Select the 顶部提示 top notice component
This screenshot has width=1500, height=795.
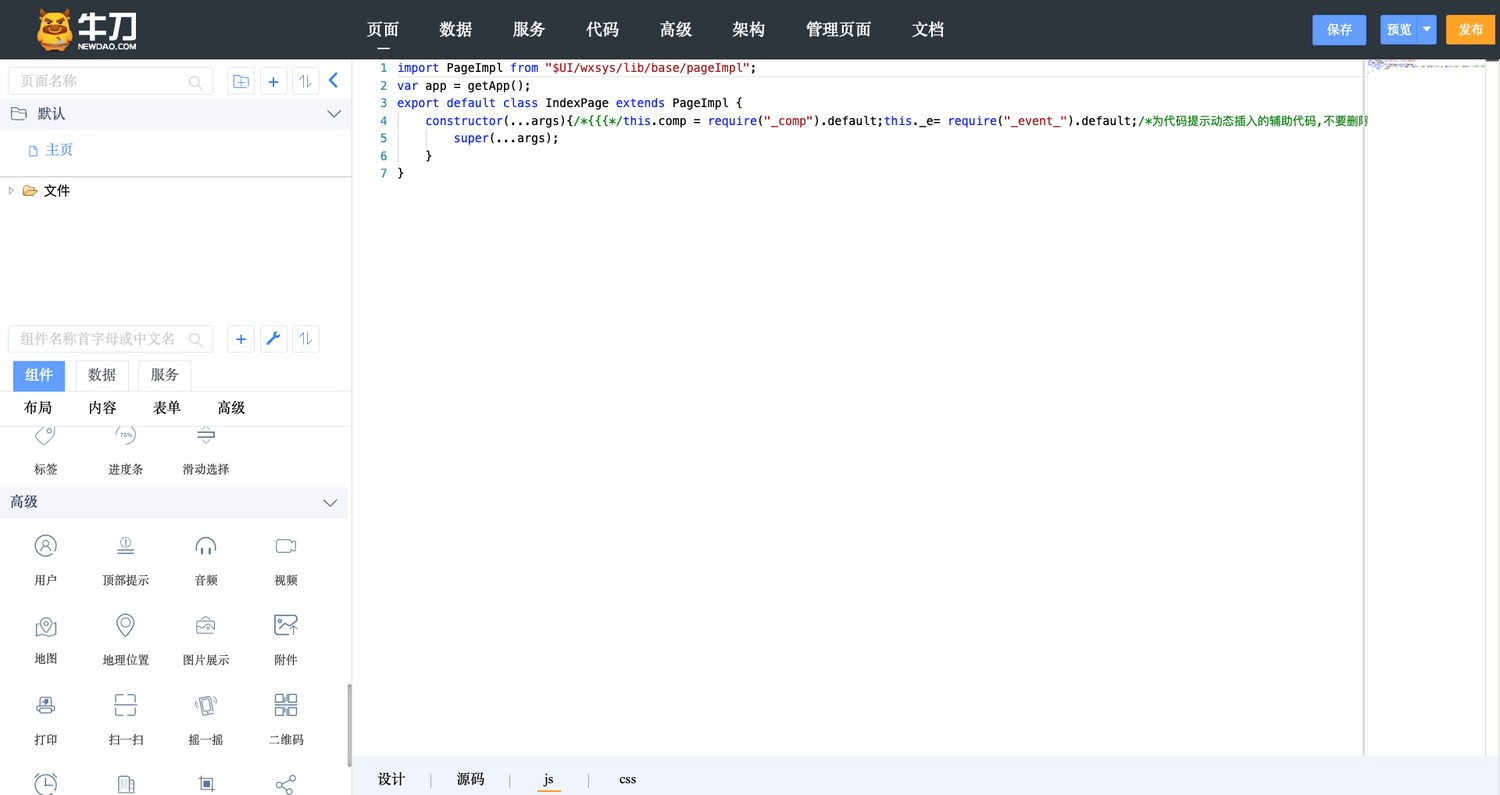coord(125,559)
